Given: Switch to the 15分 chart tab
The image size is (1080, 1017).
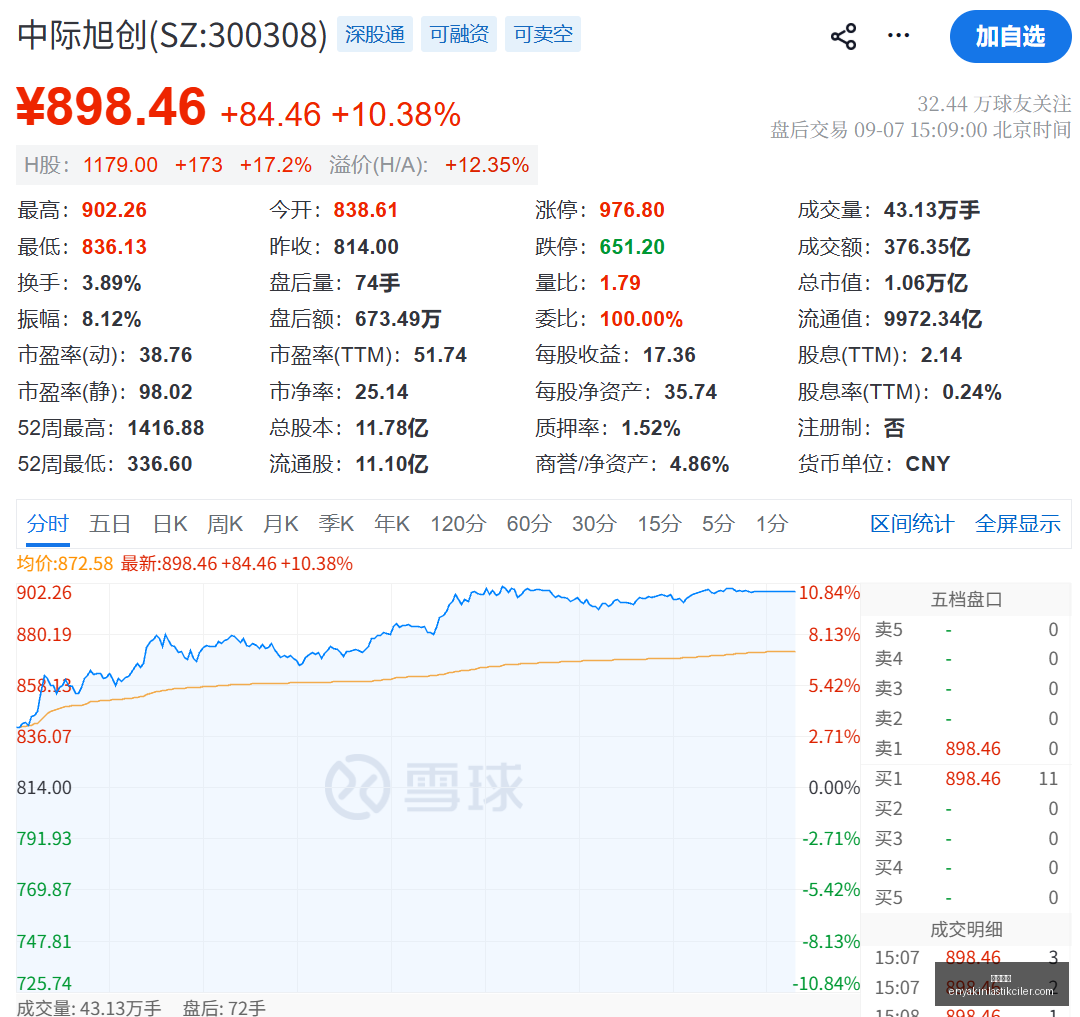Looking at the screenshot, I should (x=659, y=524).
